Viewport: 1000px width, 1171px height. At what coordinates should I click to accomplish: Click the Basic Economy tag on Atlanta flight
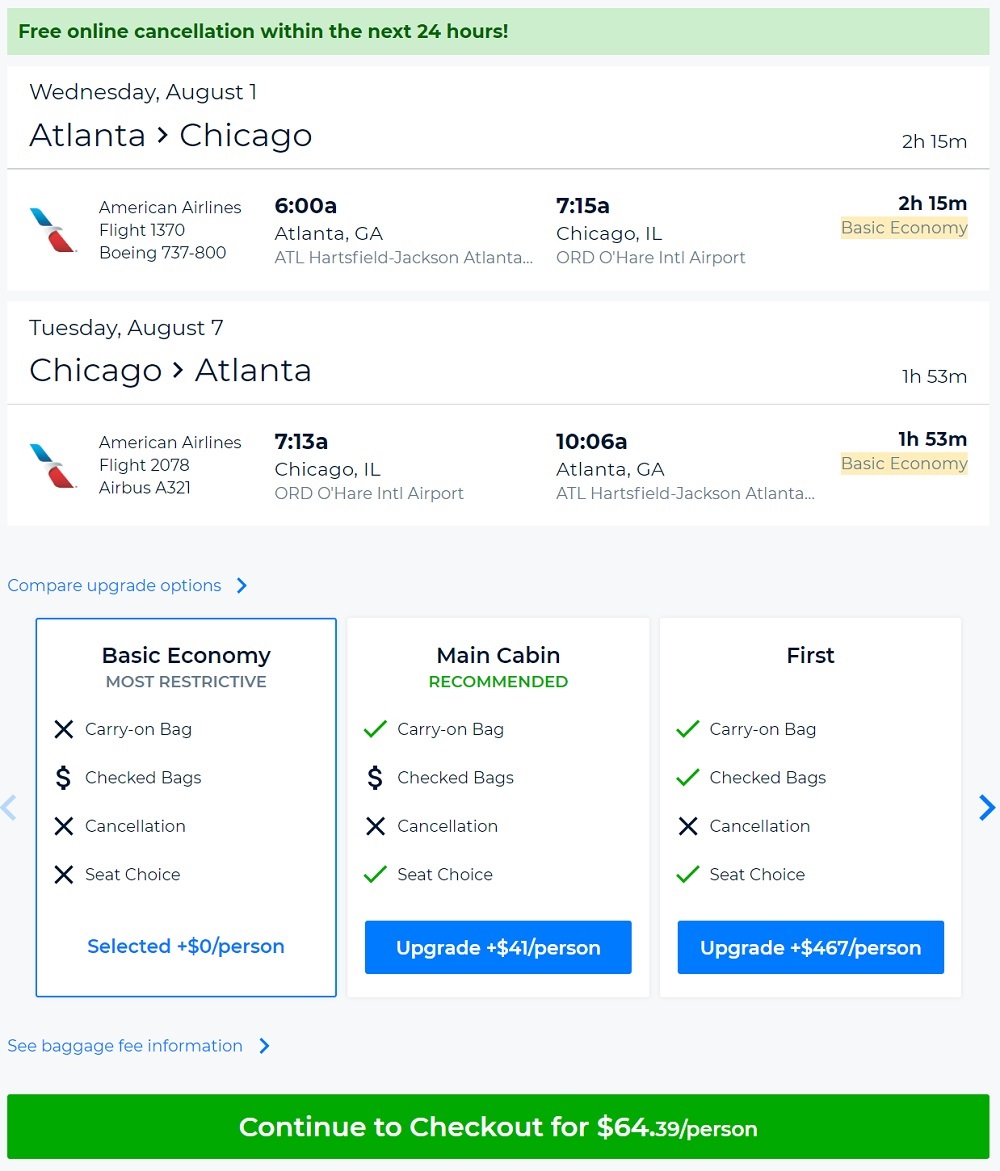[x=904, y=228]
